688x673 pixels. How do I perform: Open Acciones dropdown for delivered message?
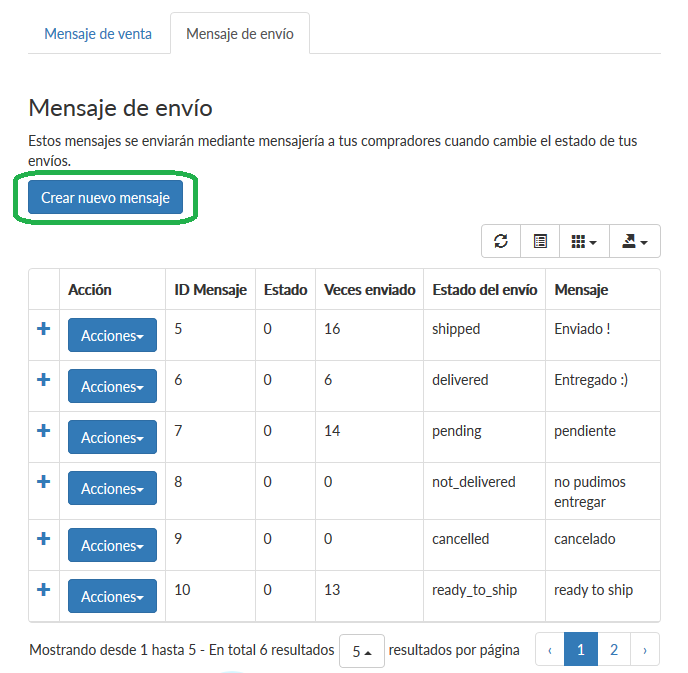point(112,386)
